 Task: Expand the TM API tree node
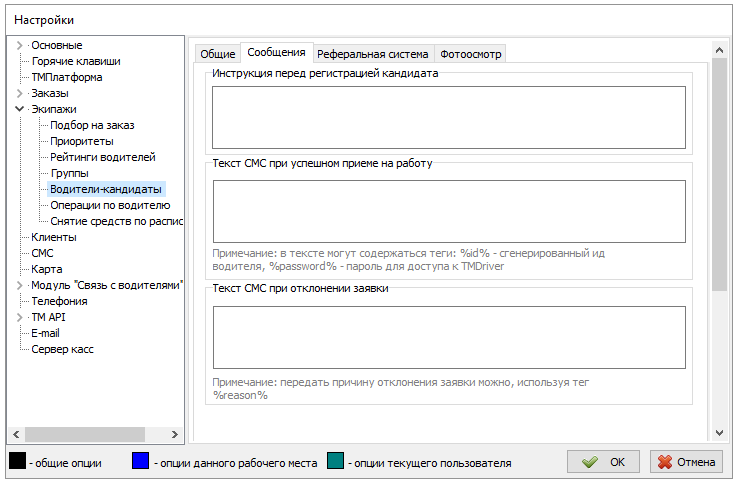20,317
